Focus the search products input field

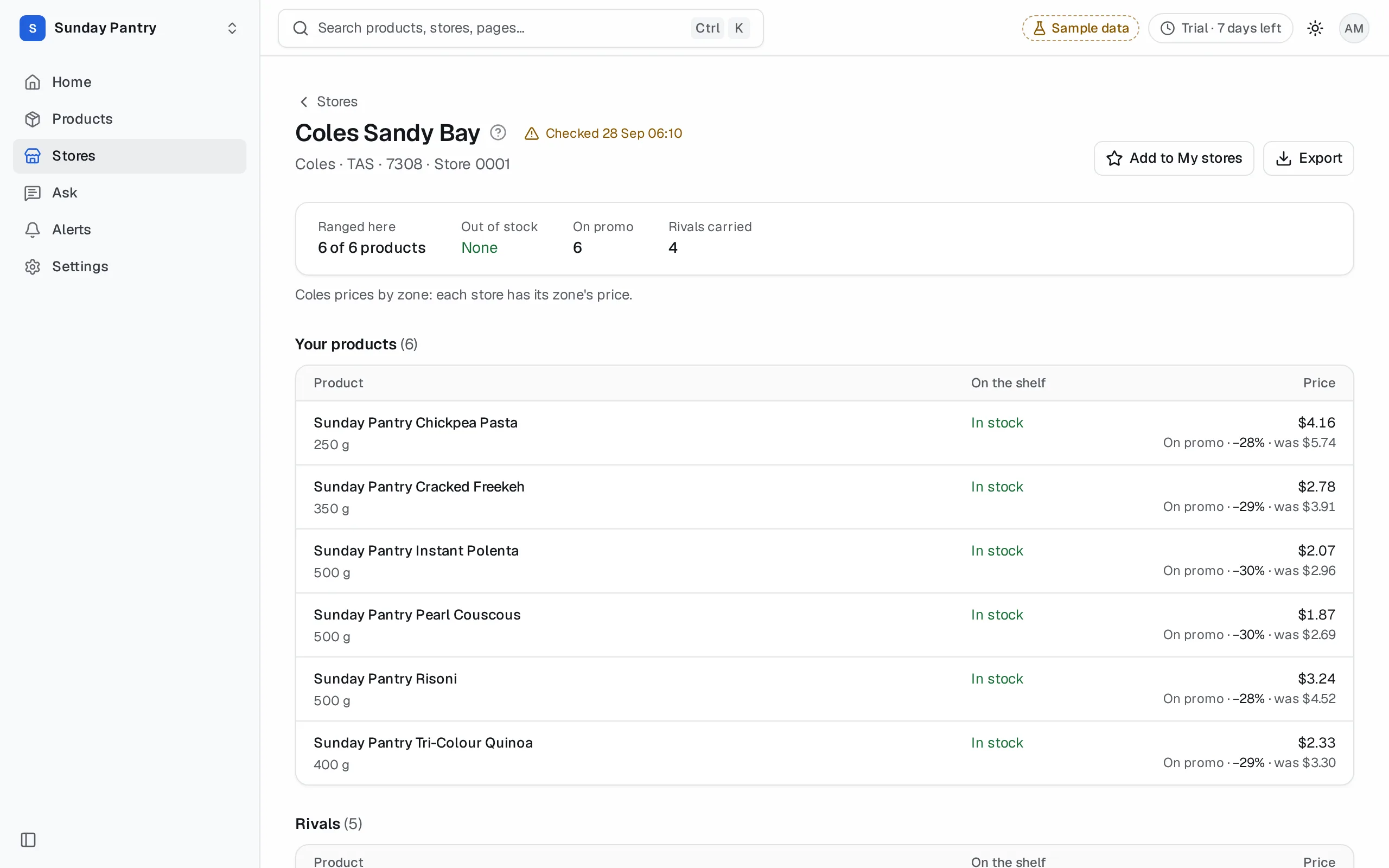520,28
